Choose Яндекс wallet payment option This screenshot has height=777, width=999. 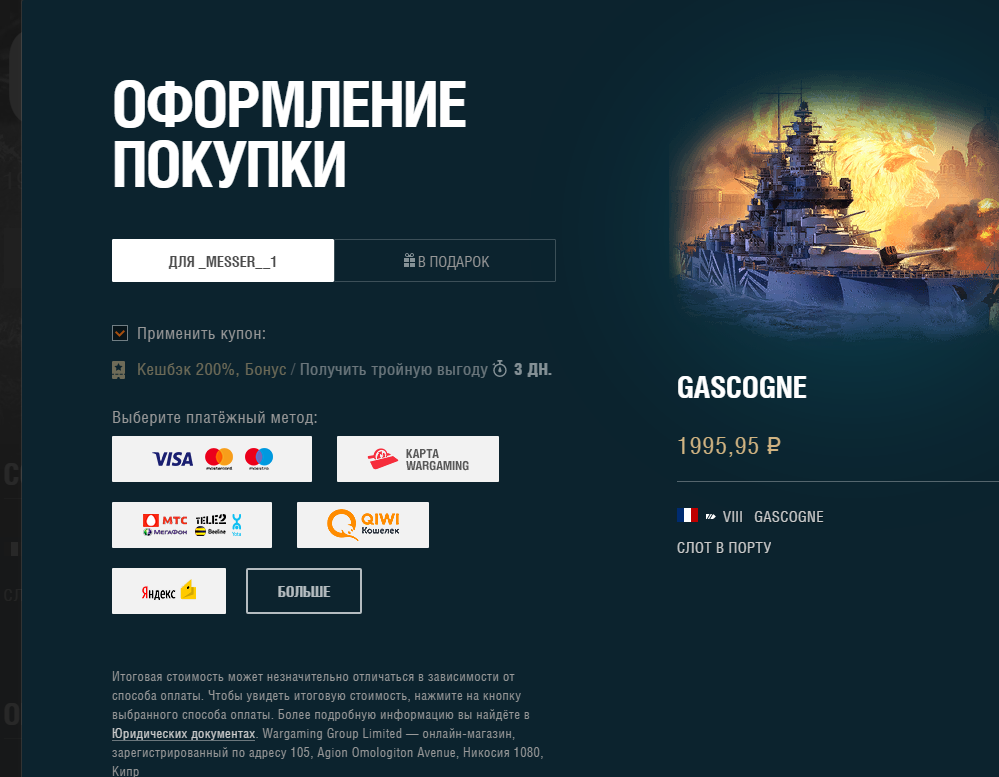tap(169, 591)
